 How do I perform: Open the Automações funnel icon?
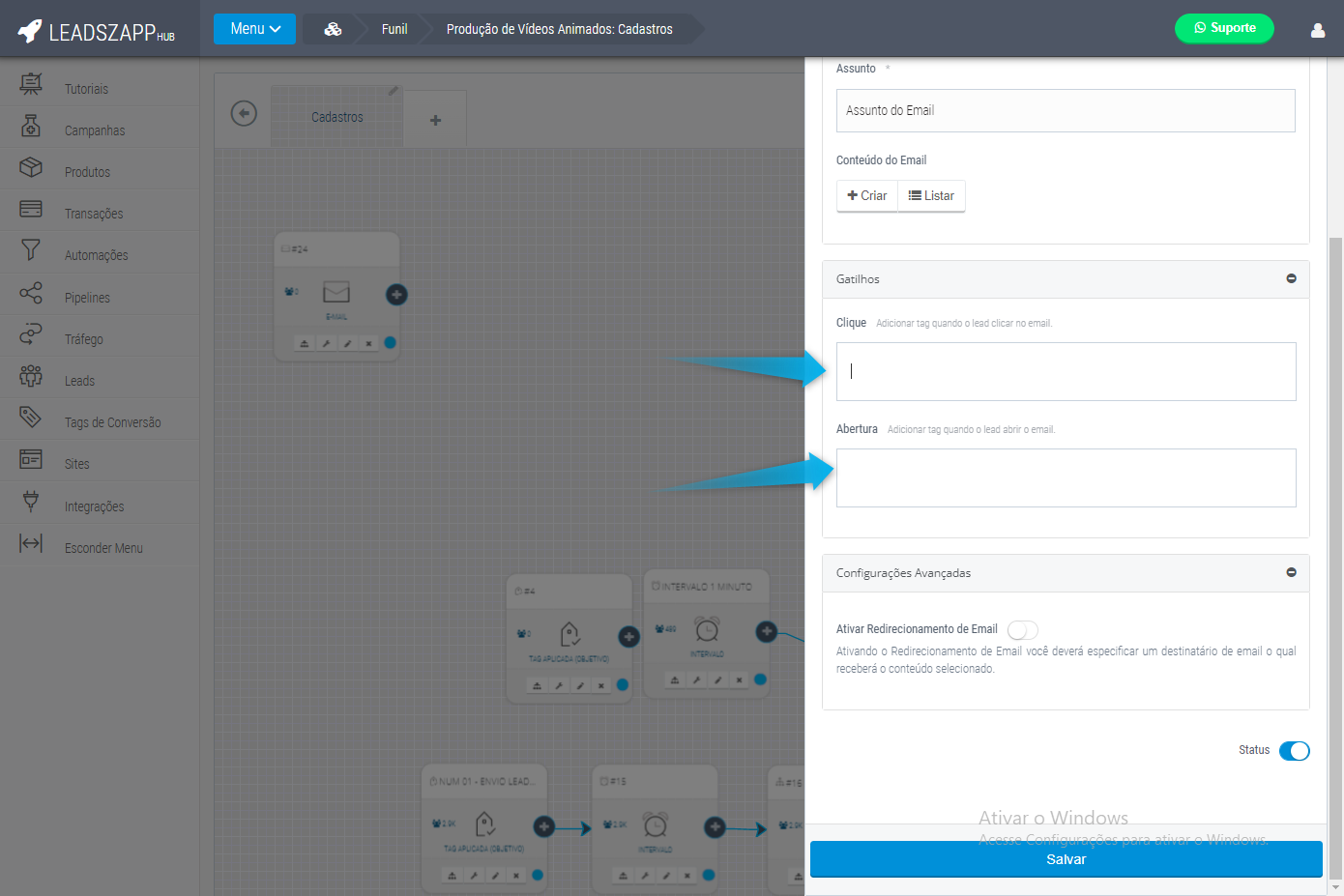coord(31,250)
